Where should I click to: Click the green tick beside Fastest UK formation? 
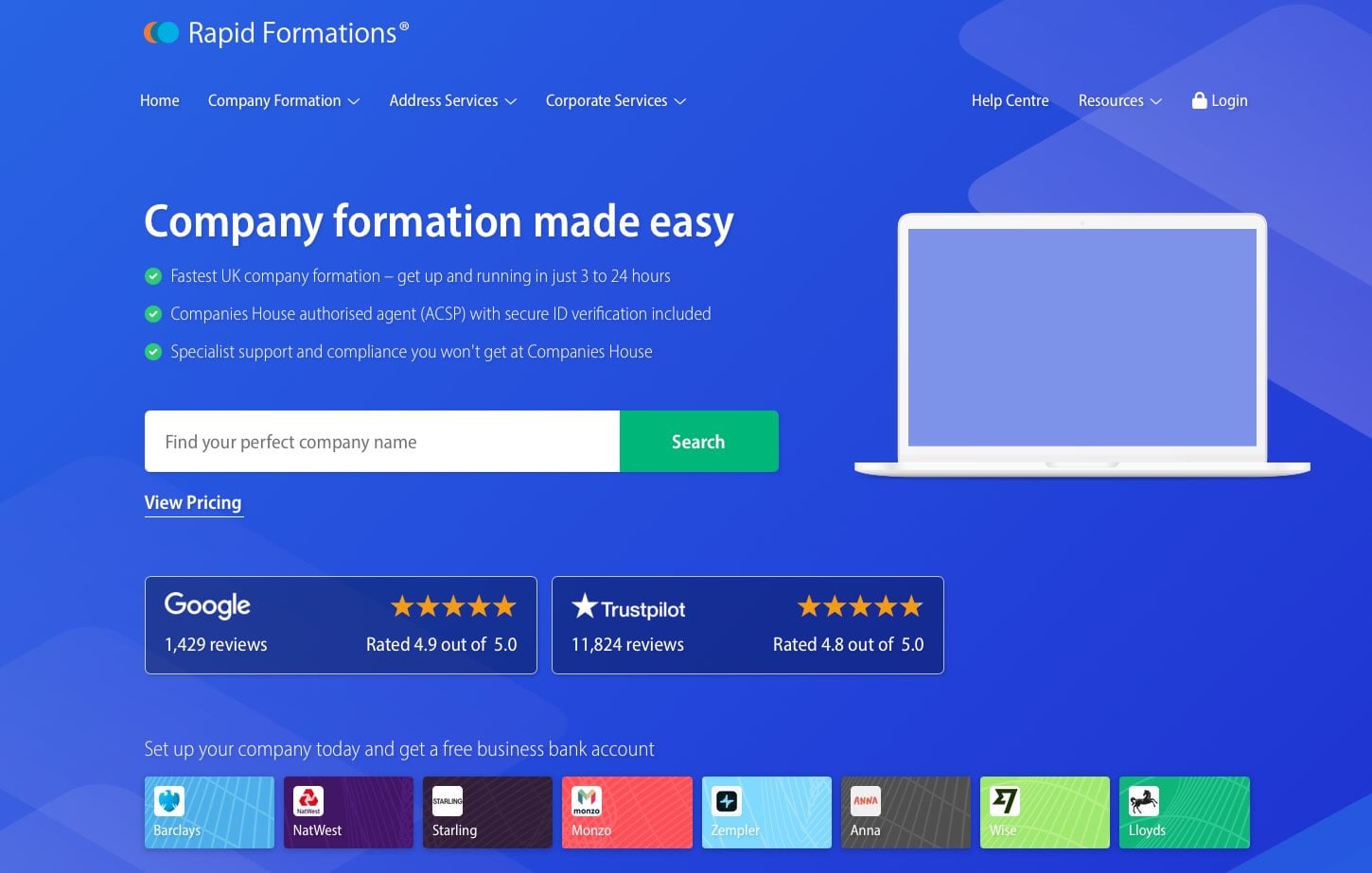(x=153, y=276)
